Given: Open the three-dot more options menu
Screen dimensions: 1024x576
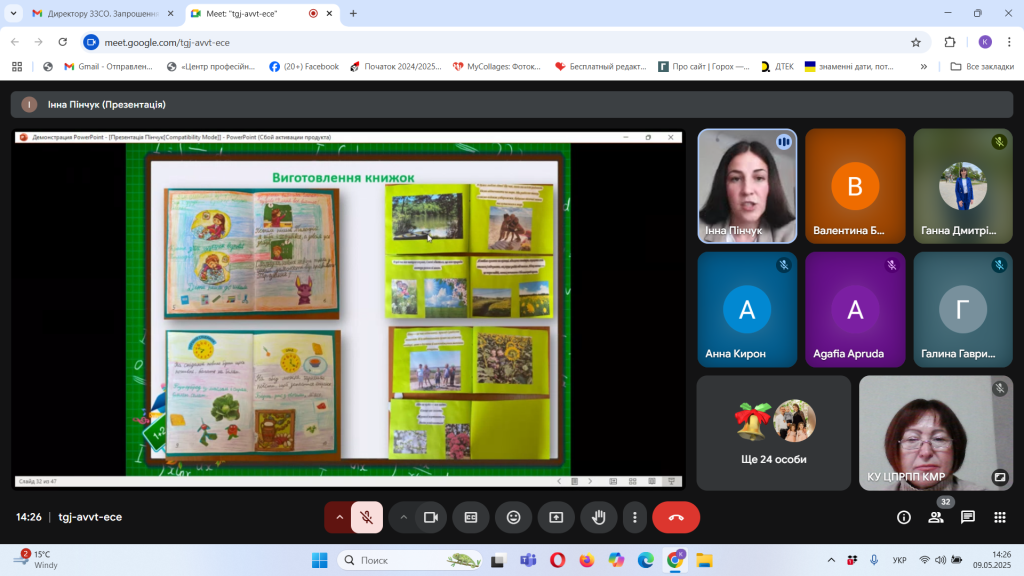Looking at the screenshot, I should pyautogui.click(x=635, y=517).
